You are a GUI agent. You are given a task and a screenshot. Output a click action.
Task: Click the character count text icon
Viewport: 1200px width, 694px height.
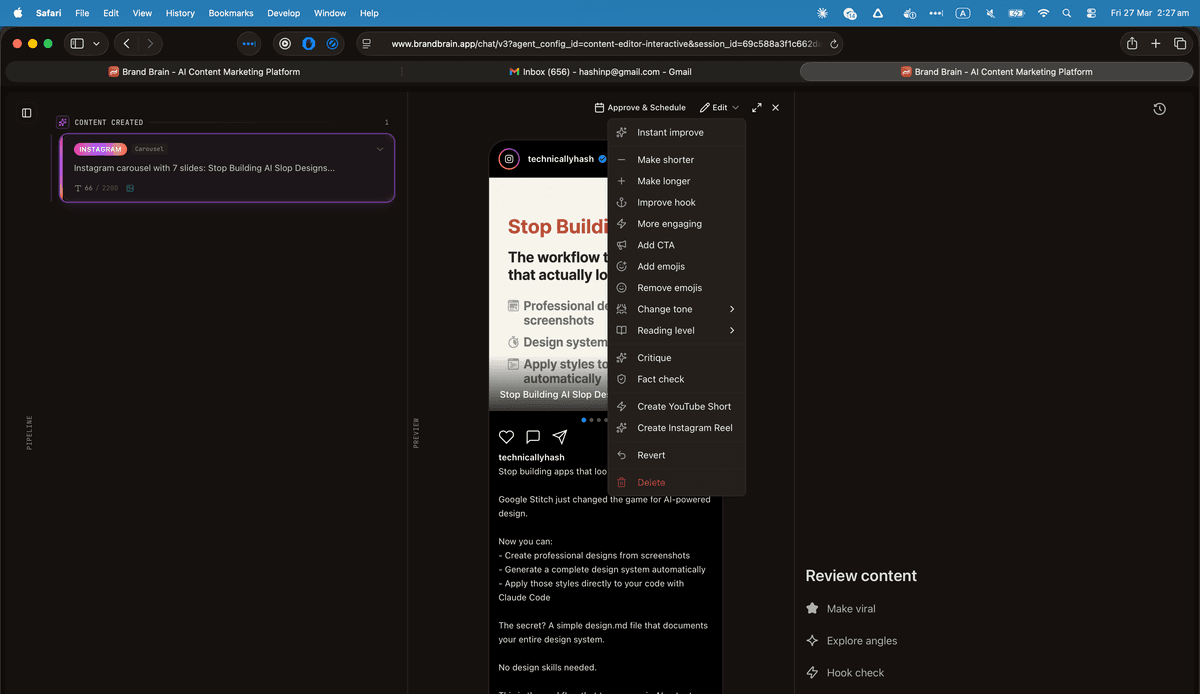78,188
